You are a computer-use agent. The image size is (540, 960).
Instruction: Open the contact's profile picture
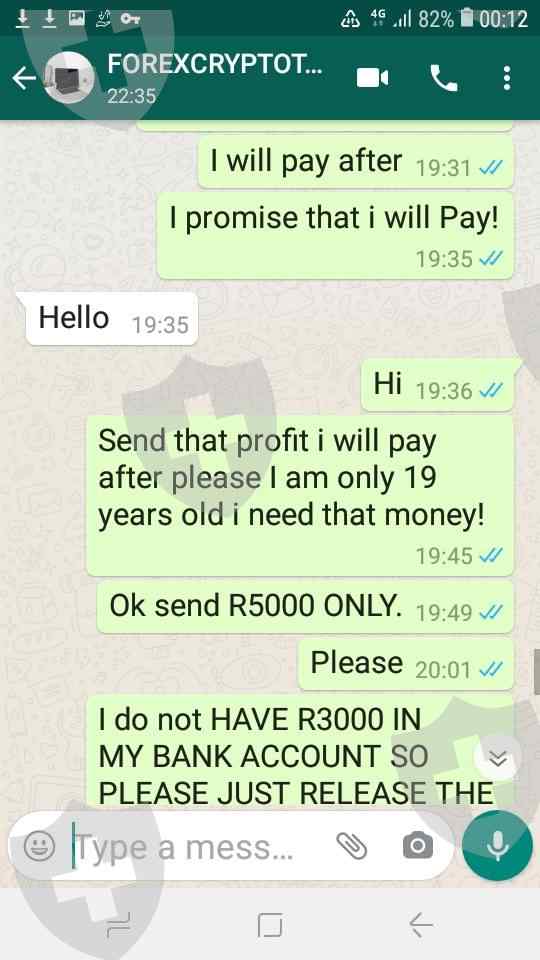(x=70, y=78)
